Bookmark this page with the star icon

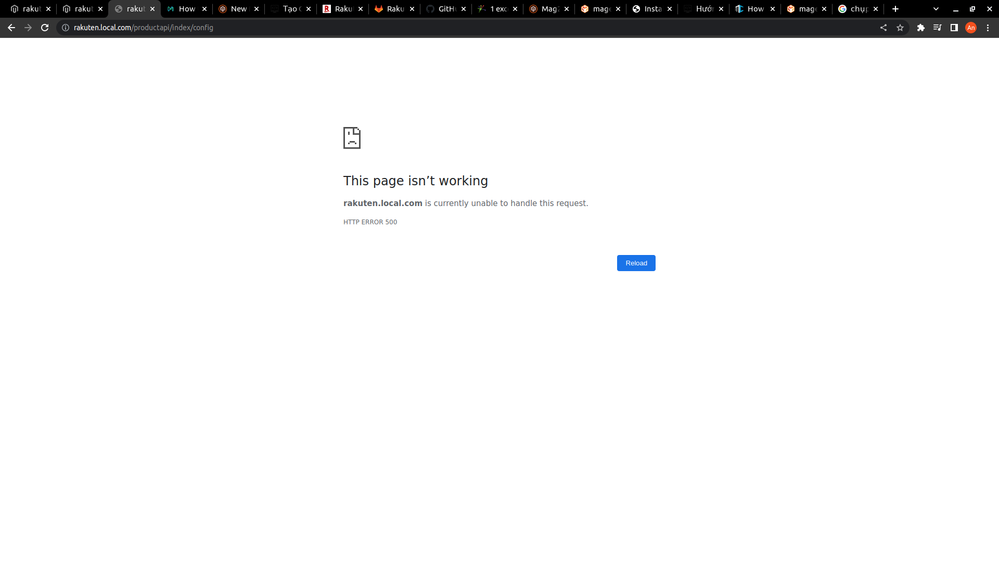pyautogui.click(x=900, y=27)
